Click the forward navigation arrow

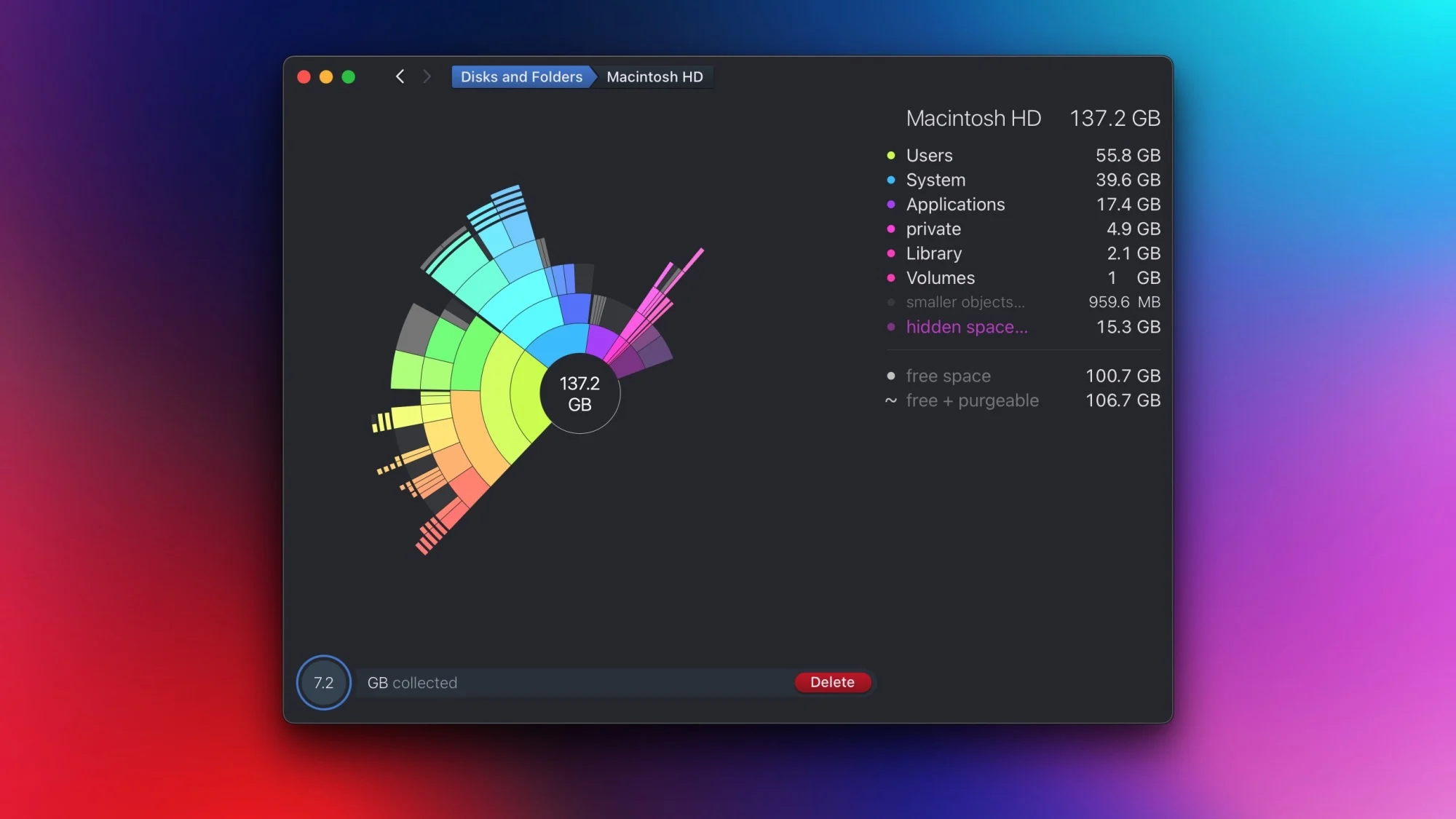coord(427,76)
